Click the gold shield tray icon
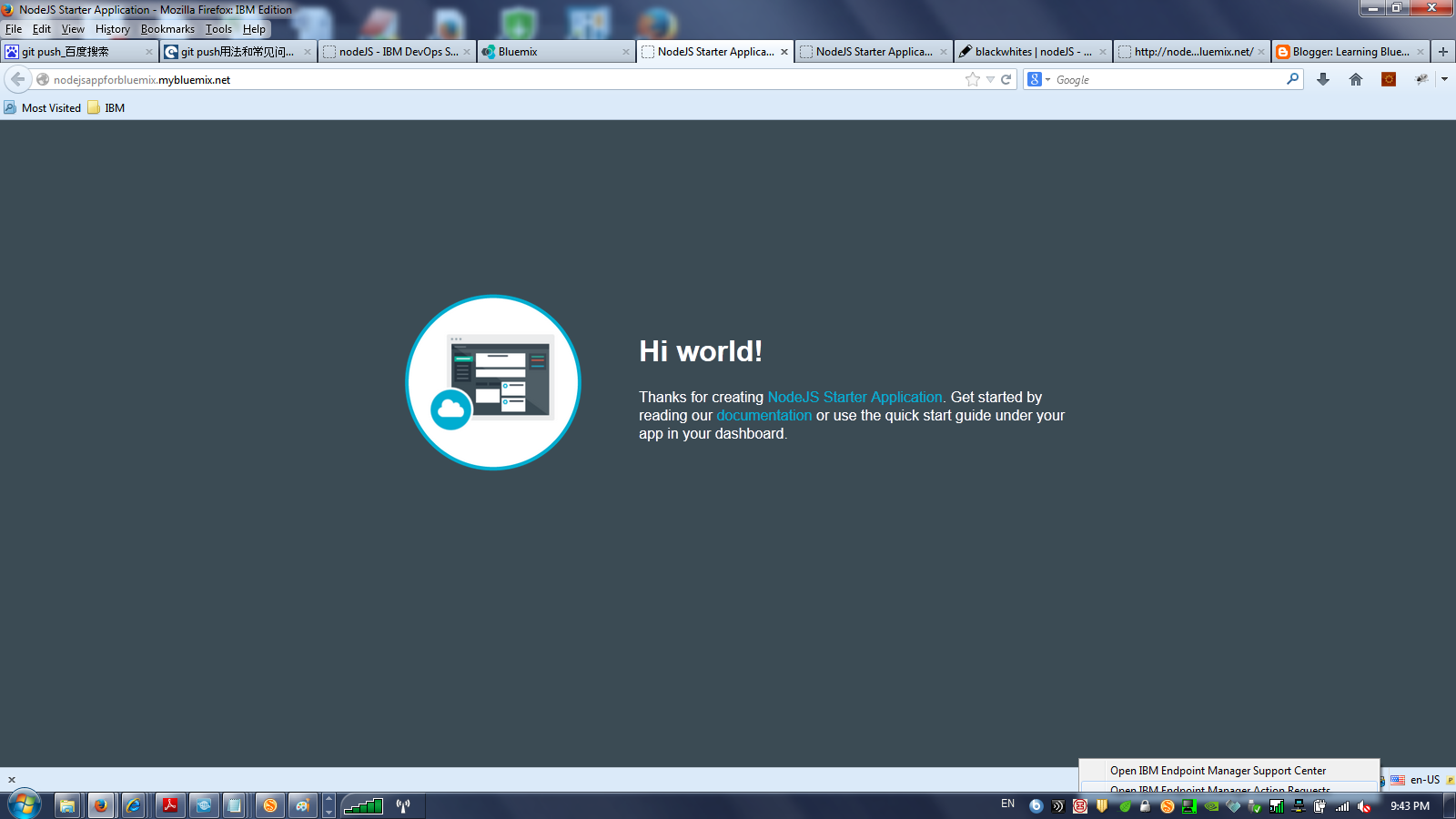 coord(1102,806)
